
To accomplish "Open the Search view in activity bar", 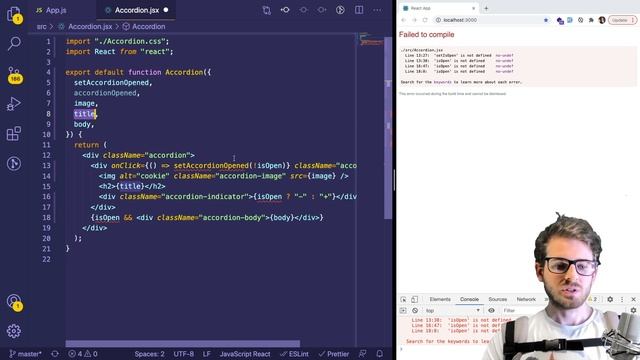I will coord(14,43).
